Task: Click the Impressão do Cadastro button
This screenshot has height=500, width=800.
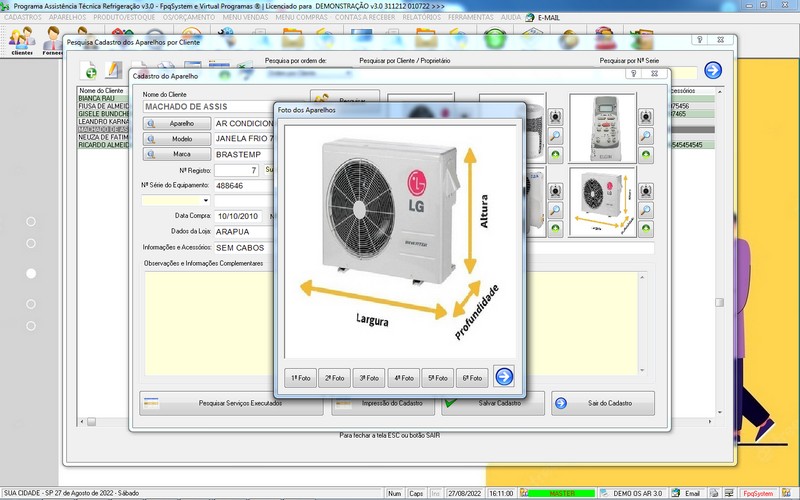Action: [x=383, y=403]
